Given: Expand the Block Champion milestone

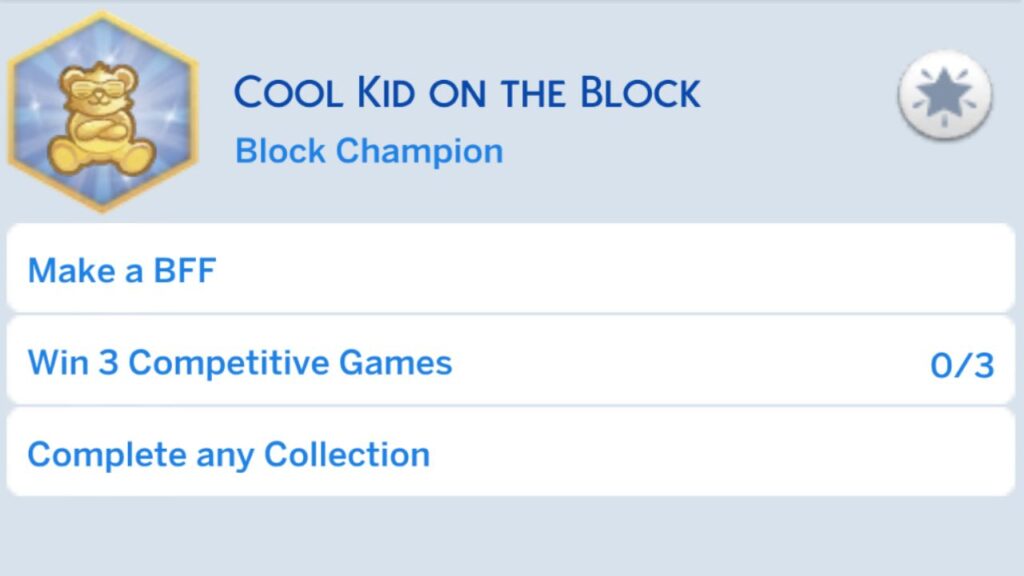Looking at the screenshot, I should tap(368, 150).
